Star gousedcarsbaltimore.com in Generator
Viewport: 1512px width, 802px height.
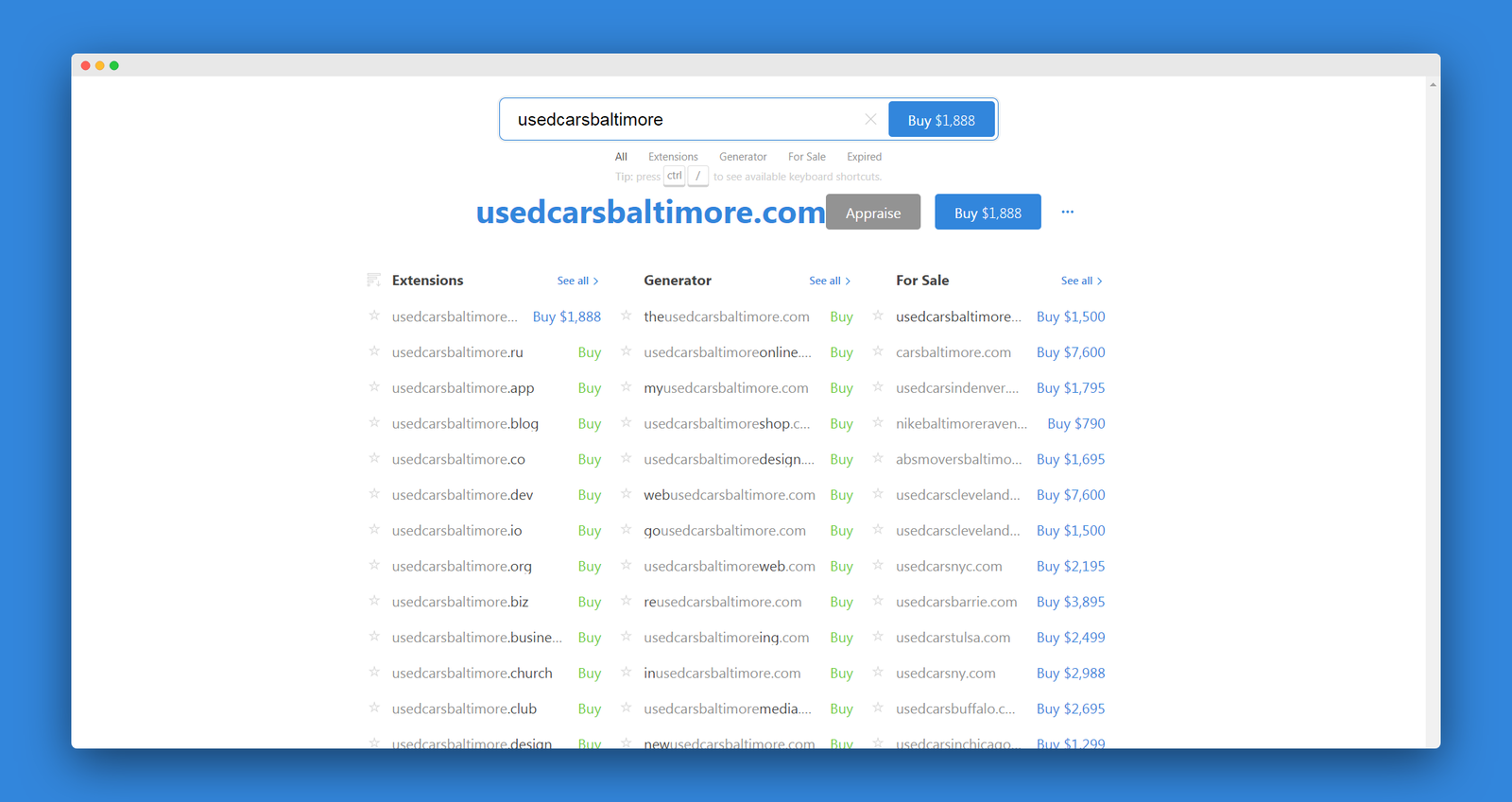pyautogui.click(x=626, y=530)
